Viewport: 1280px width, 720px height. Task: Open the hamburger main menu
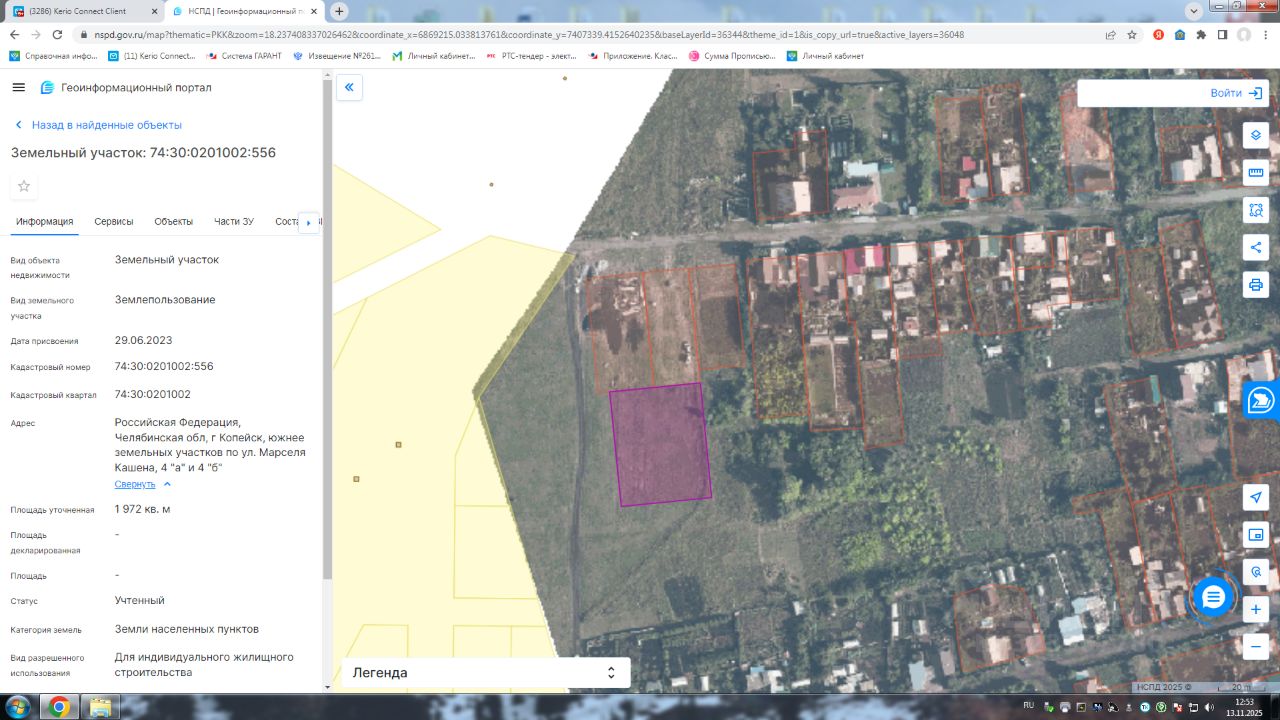[x=18, y=88]
